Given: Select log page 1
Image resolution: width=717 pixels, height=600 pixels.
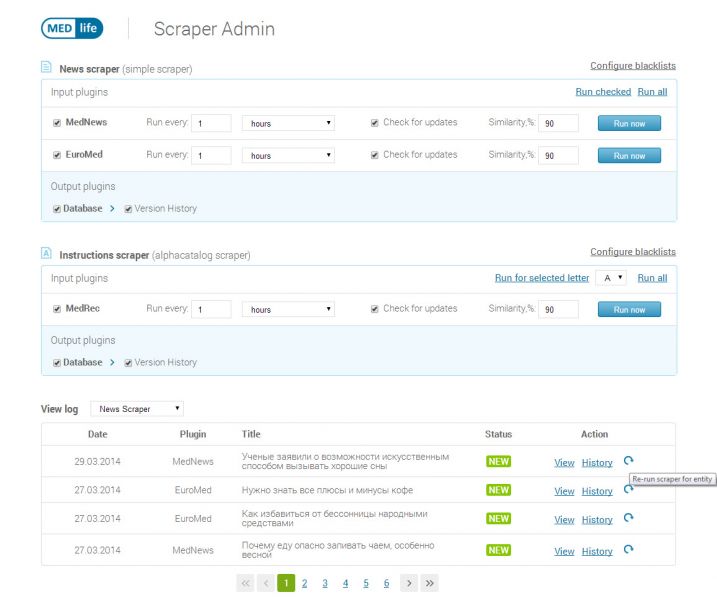Looking at the screenshot, I should [x=286, y=583].
